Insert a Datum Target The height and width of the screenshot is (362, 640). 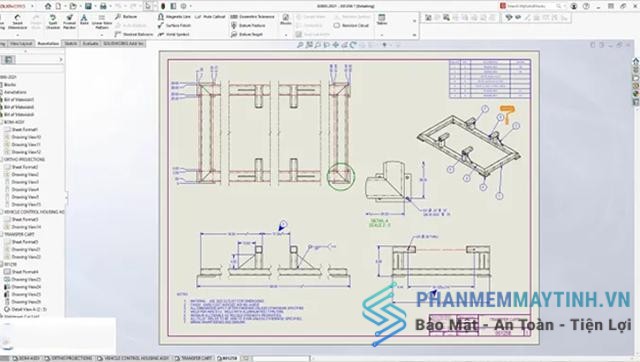click(247, 34)
